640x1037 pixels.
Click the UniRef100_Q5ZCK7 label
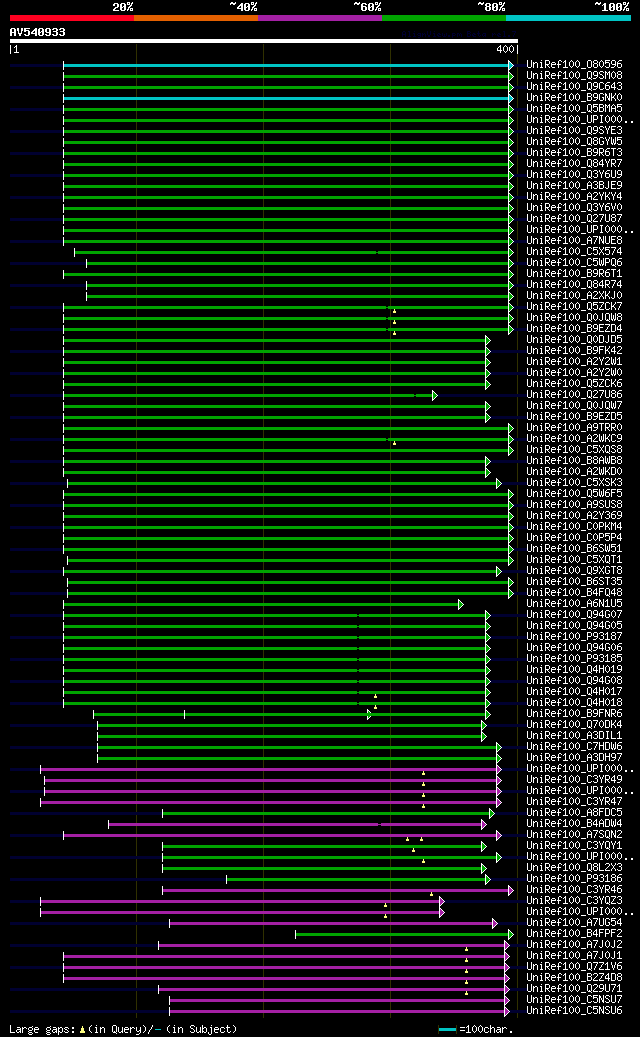[574, 306]
